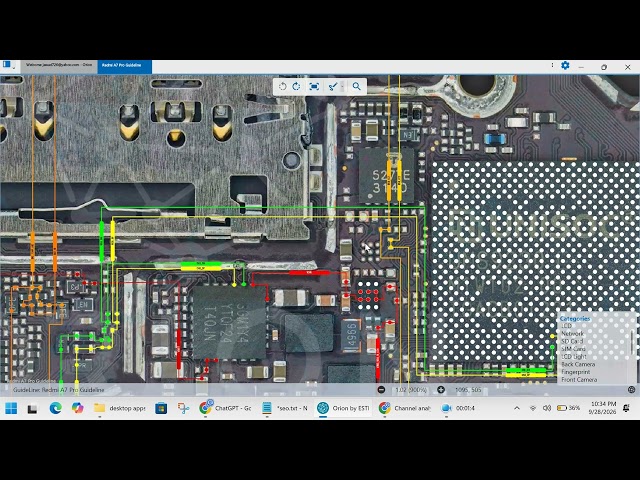640x480 pixels.
Task: Select the Network category
Action: [573, 333]
